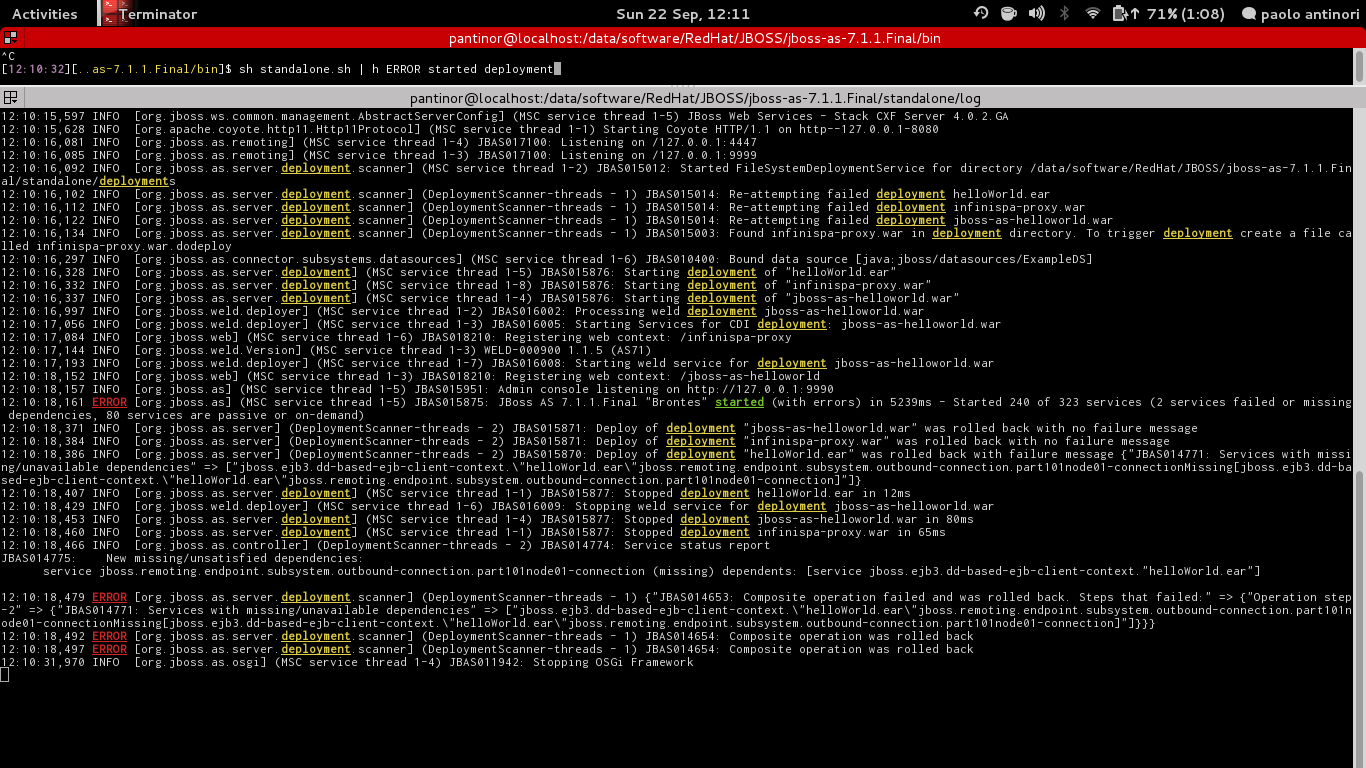Click 'Stopped deployment helloWorld.ear in 12ms' text

click(767, 493)
